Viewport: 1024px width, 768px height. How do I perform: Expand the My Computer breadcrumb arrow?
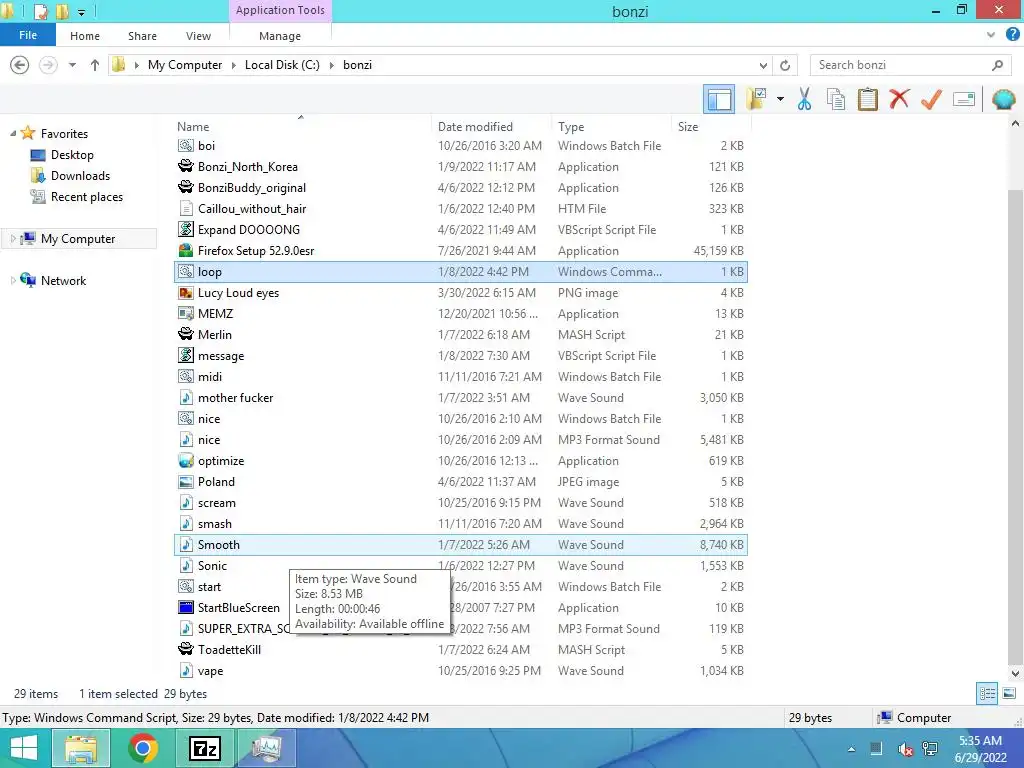click(233, 65)
